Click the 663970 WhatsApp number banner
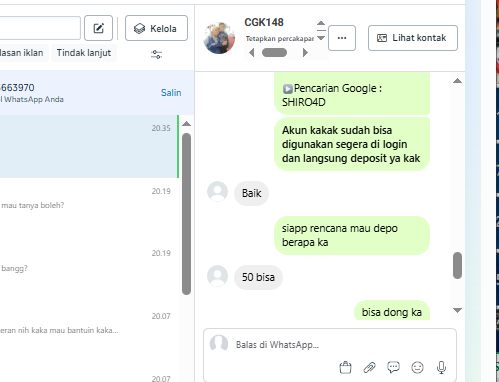Image resolution: width=499 pixels, height=382 pixels. tap(97, 93)
